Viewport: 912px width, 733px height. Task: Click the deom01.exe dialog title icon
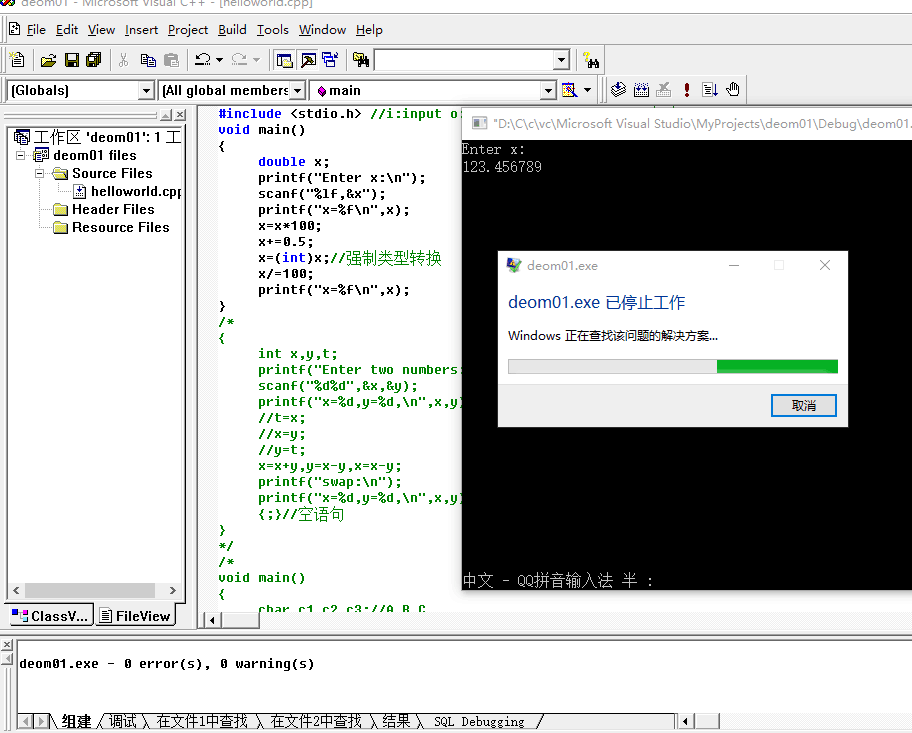tap(514, 265)
